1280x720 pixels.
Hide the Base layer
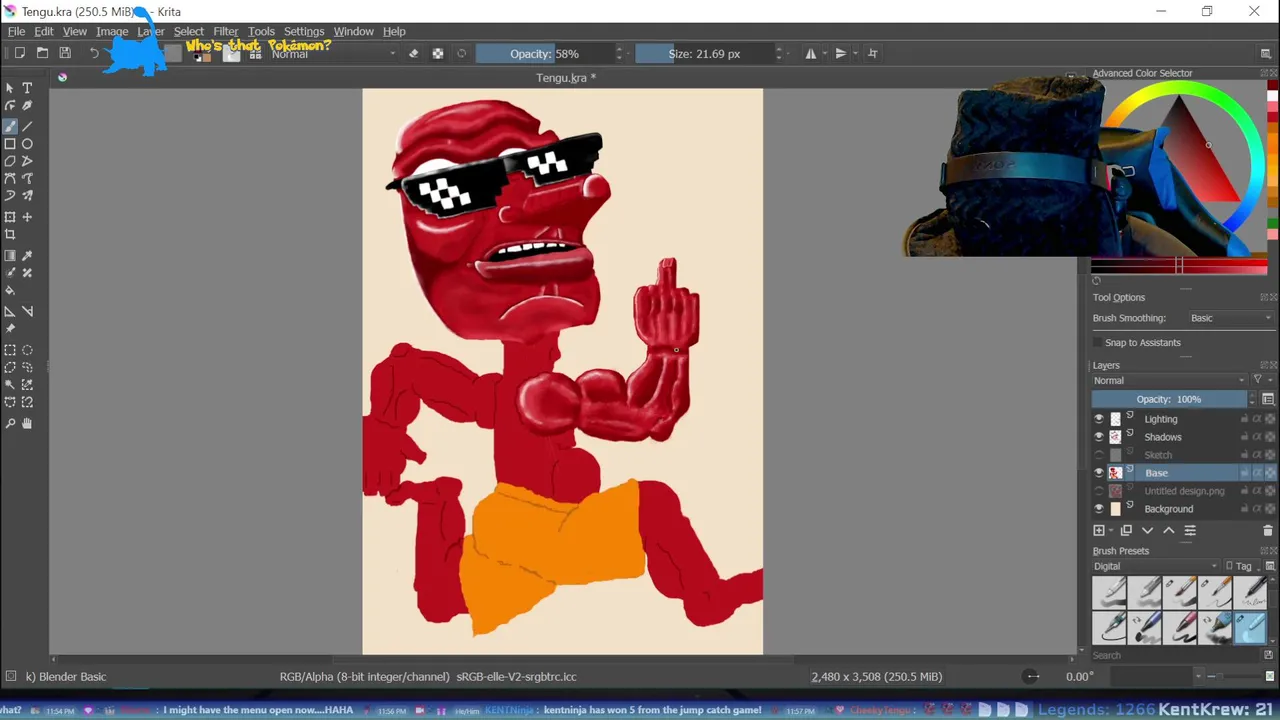(1099, 473)
